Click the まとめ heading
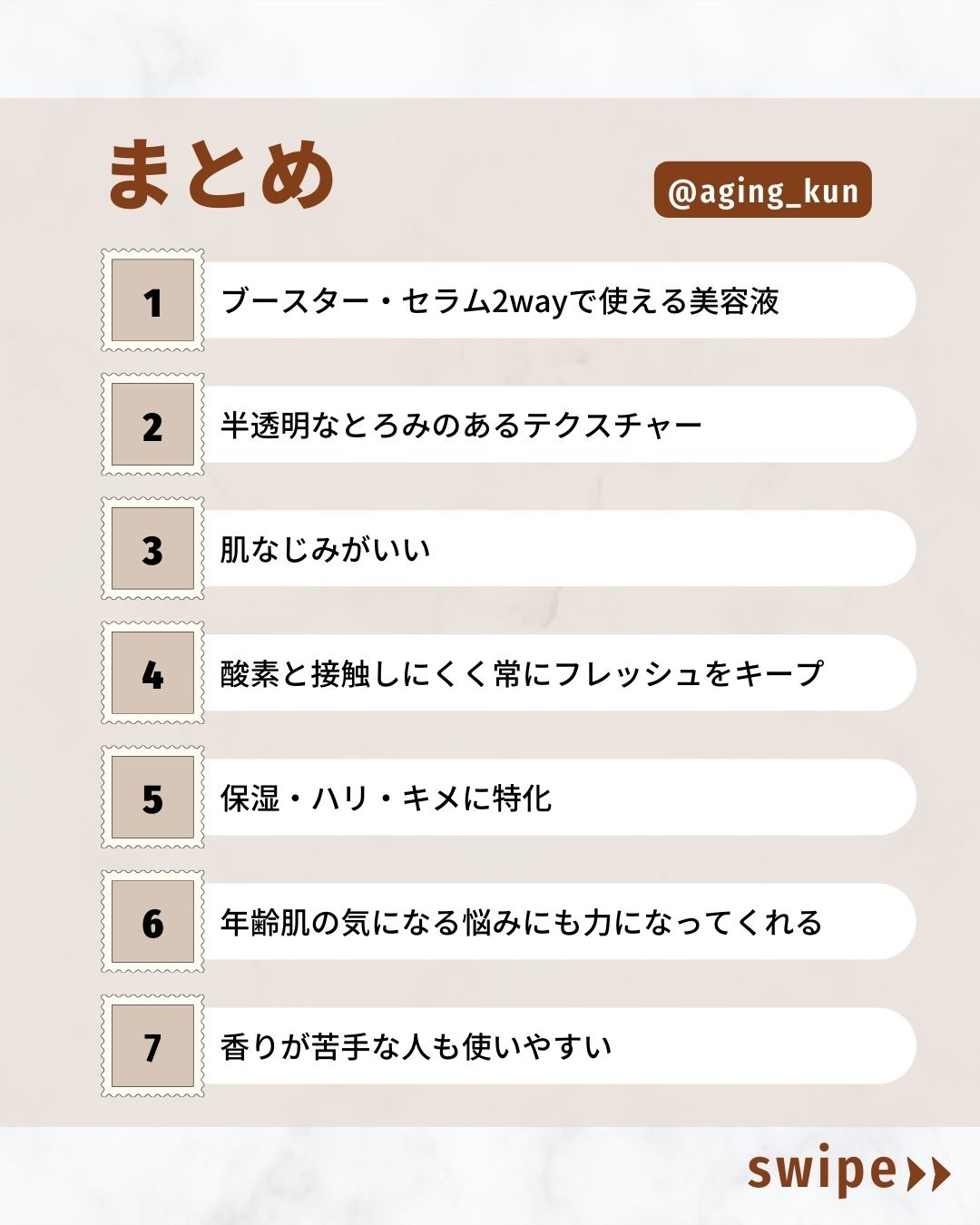 click(221, 175)
